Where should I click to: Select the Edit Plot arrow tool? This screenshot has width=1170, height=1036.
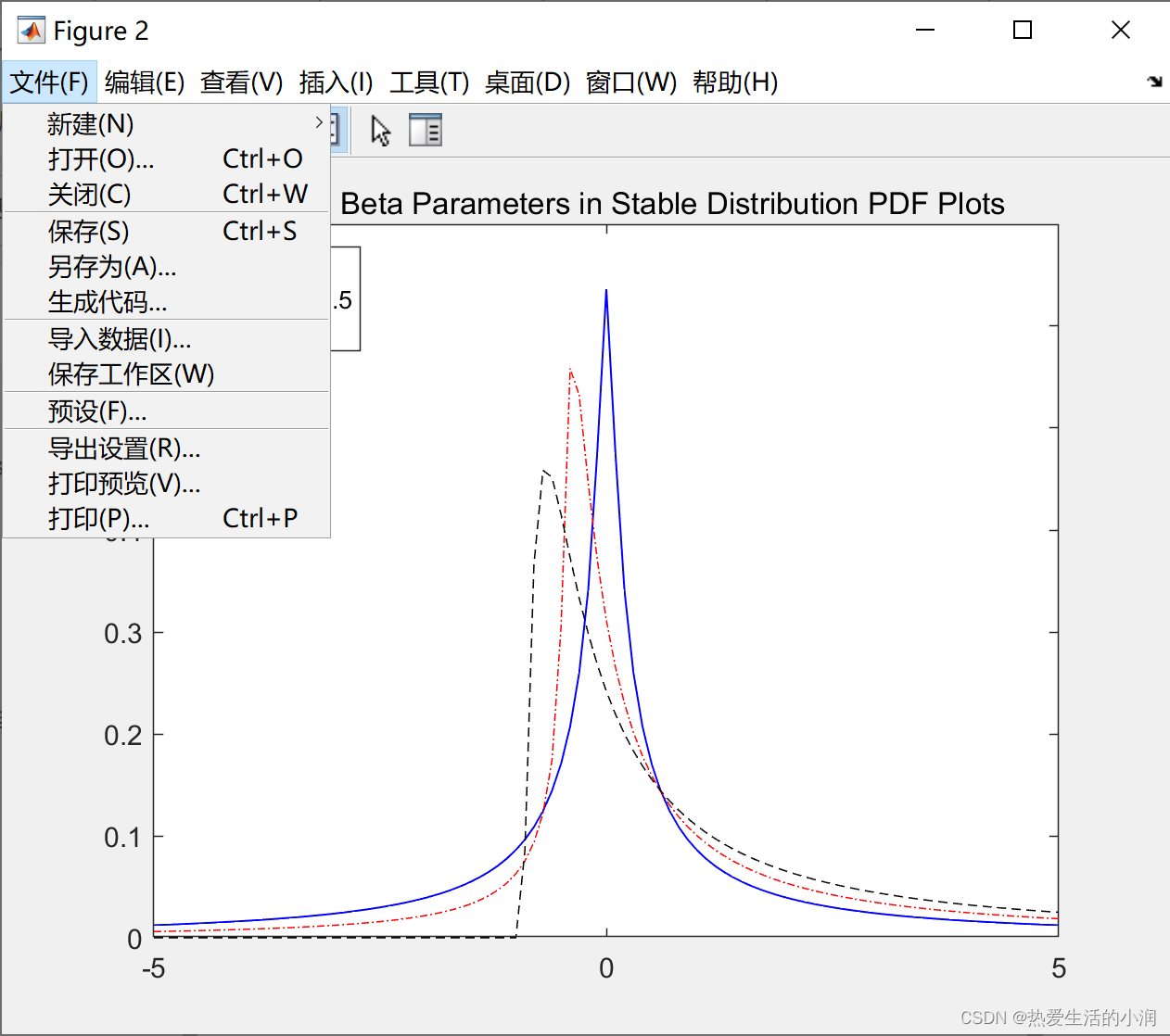(x=380, y=131)
